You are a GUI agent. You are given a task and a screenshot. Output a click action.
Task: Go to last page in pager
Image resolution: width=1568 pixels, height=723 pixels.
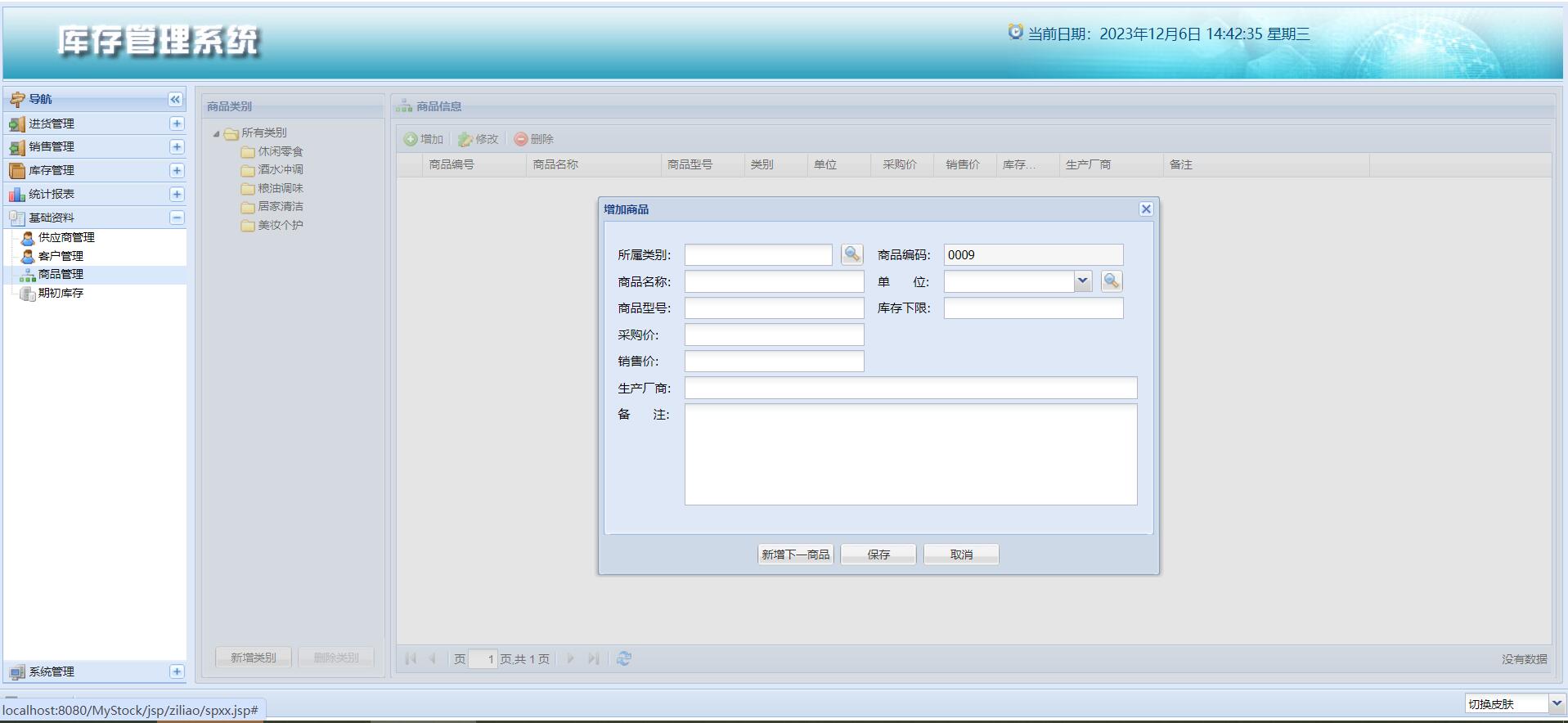[x=593, y=658]
